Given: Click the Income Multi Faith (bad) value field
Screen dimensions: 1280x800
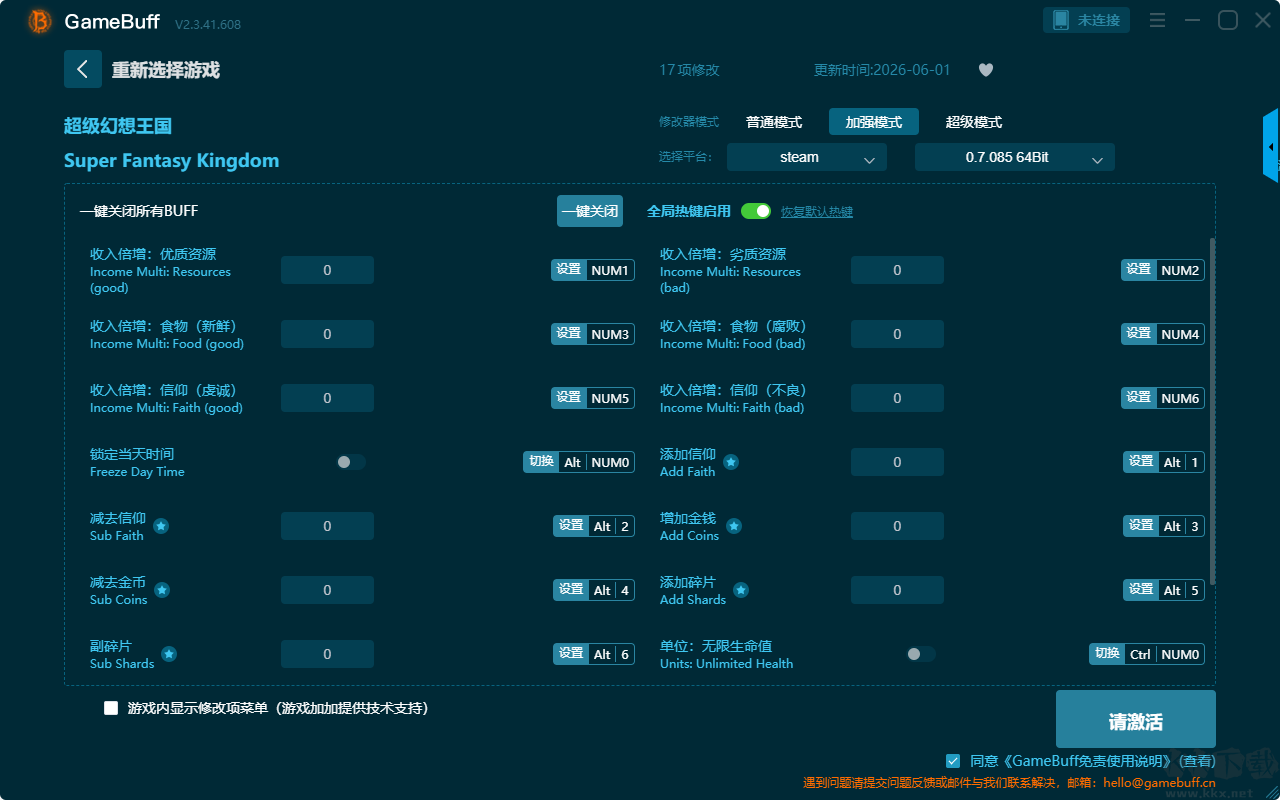Looking at the screenshot, I should pos(897,398).
